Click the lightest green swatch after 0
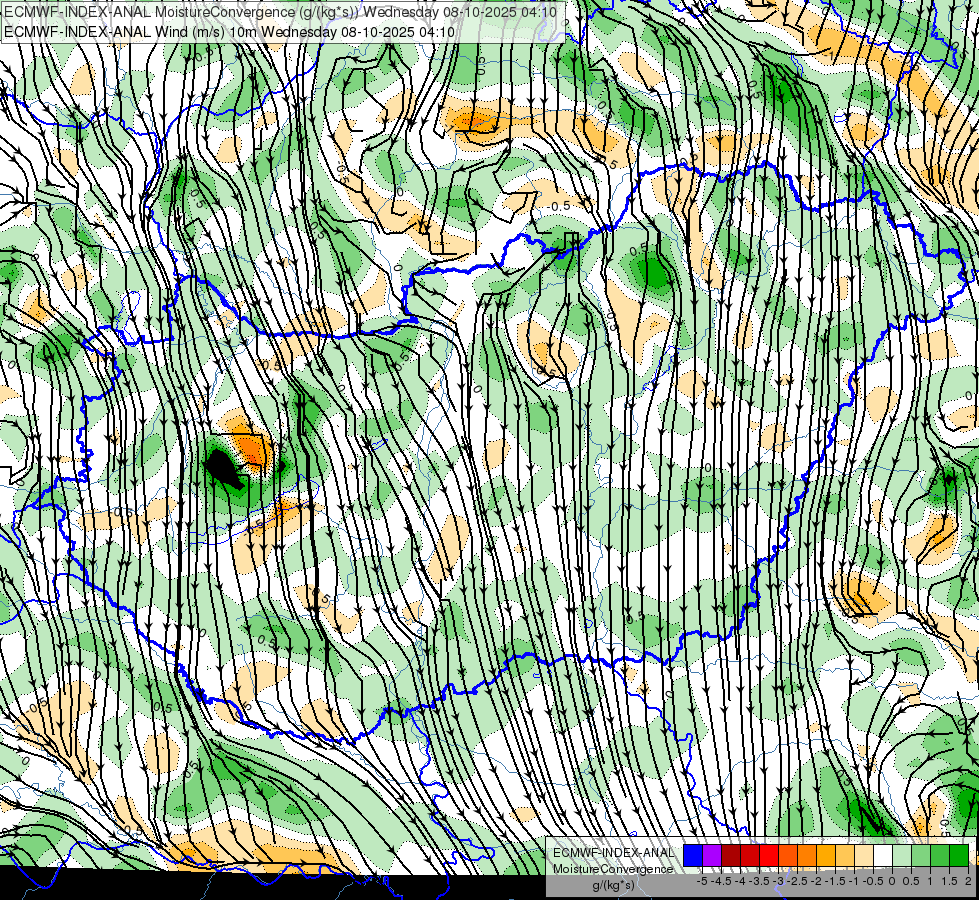The image size is (979, 900). (902, 856)
